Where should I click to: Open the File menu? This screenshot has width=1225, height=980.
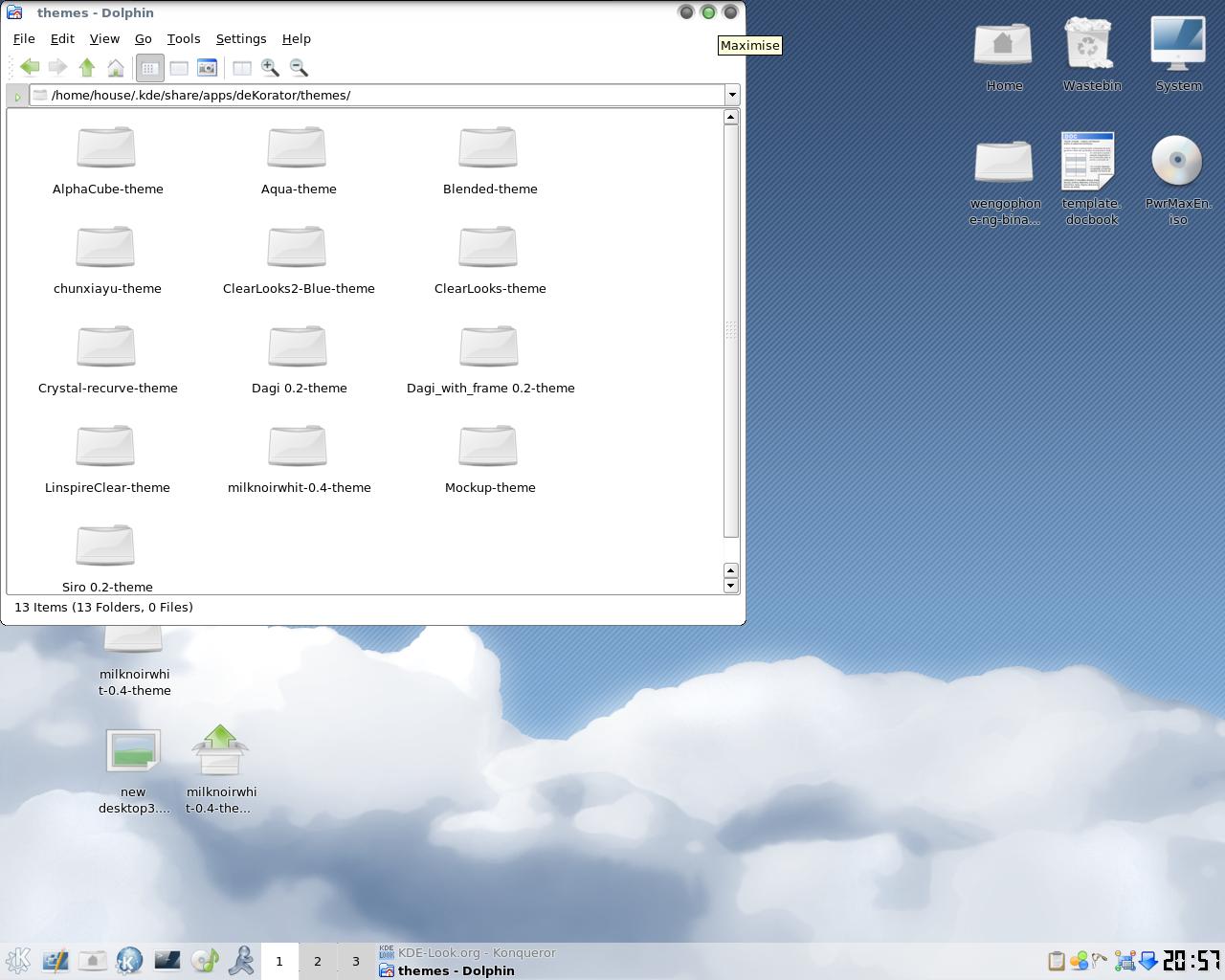tap(24, 38)
